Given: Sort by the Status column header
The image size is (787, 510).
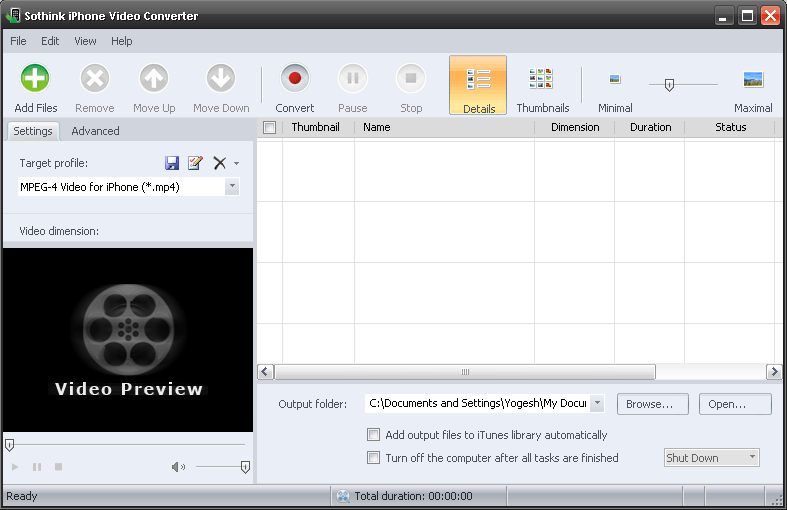Looking at the screenshot, I should coord(730,128).
